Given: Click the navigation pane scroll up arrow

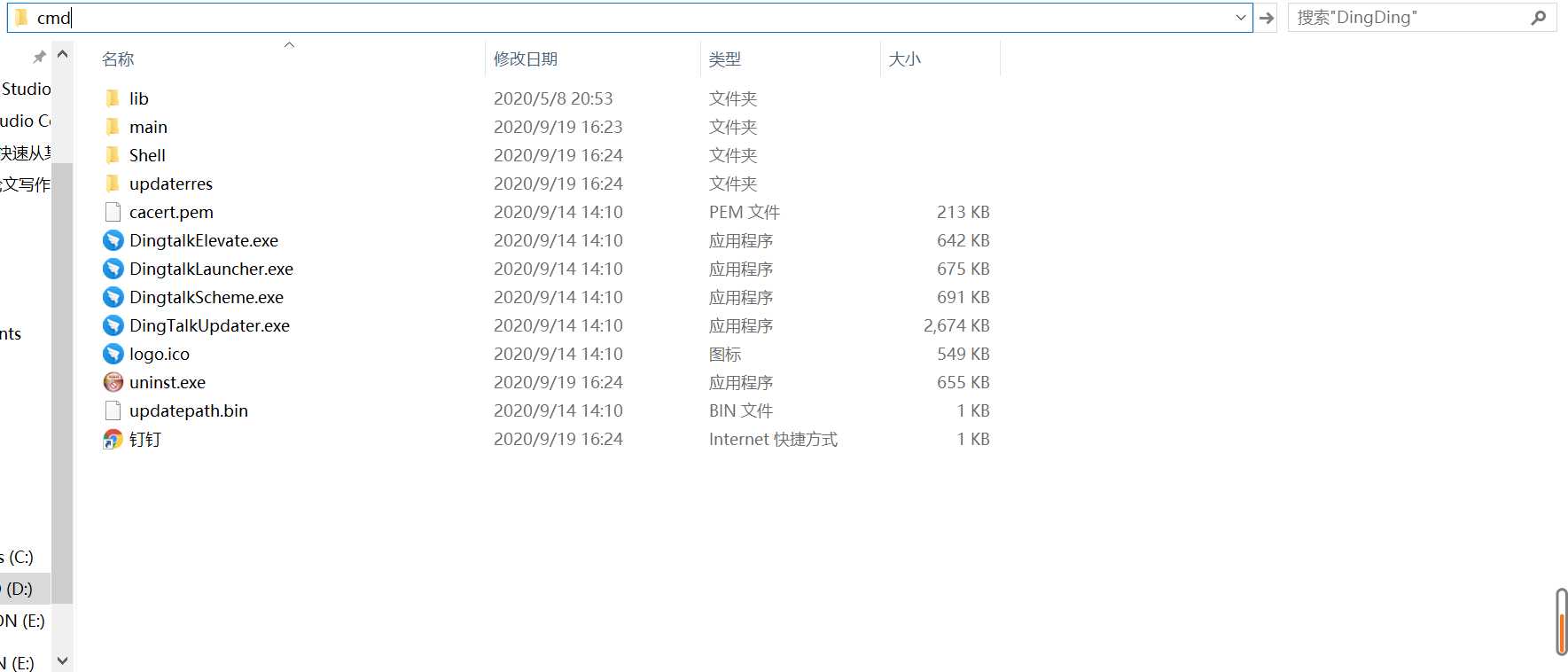Looking at the screenshot, I should point(62,54).
